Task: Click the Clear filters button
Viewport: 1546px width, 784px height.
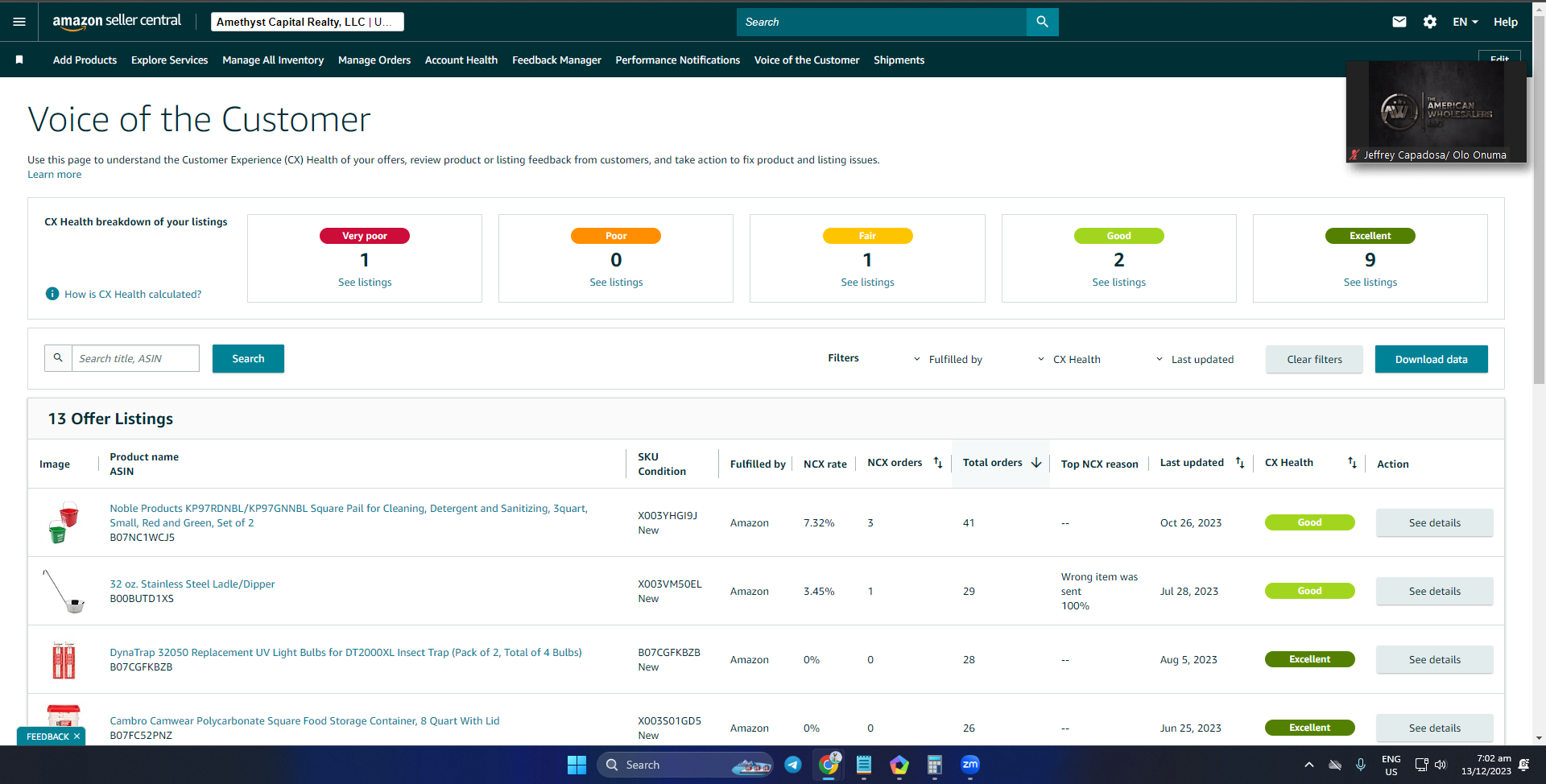Action: [1314, 359]
